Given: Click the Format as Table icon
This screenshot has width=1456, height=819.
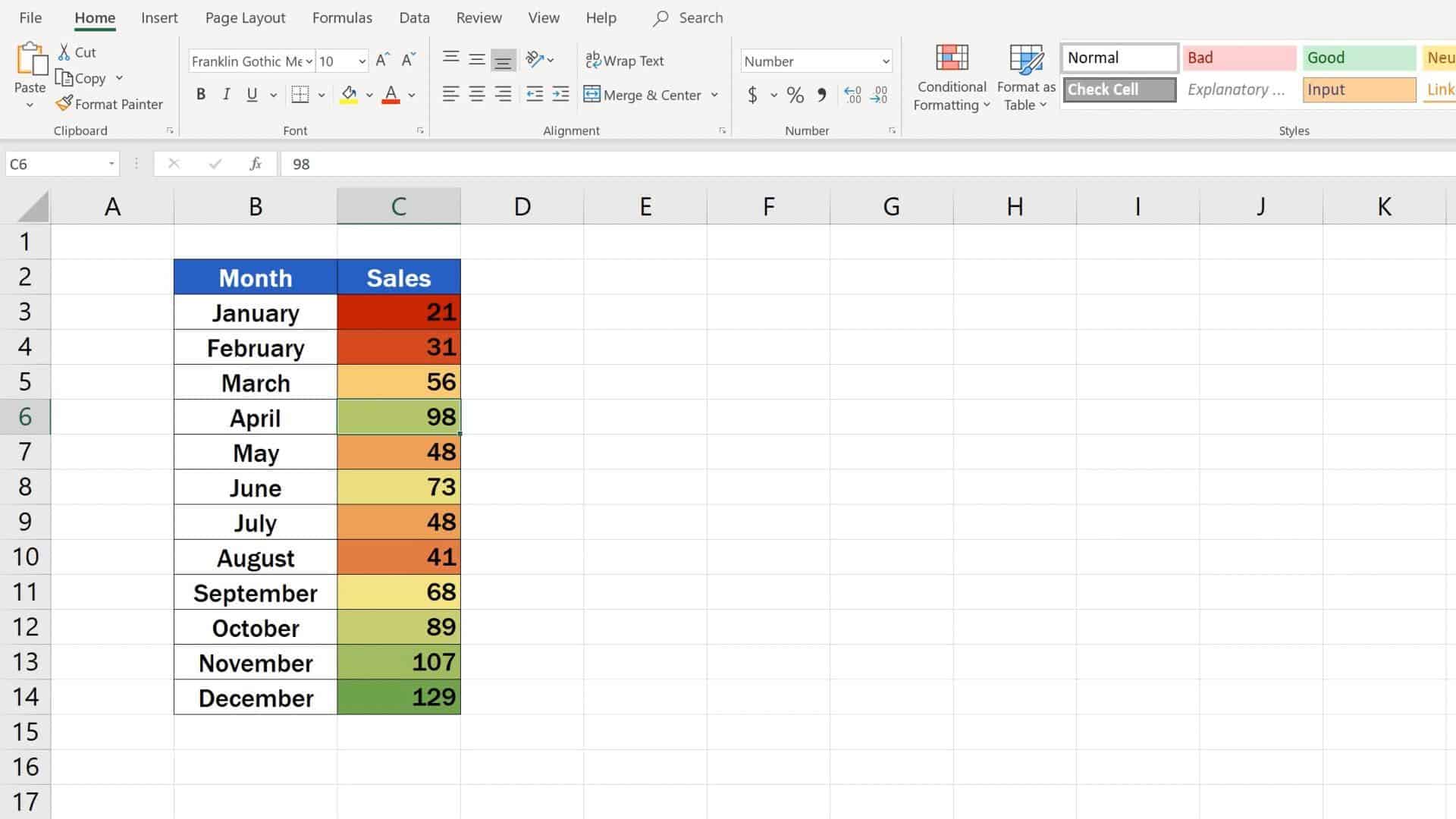Looking at the screenshot, I should click(x=1026, y=58).
